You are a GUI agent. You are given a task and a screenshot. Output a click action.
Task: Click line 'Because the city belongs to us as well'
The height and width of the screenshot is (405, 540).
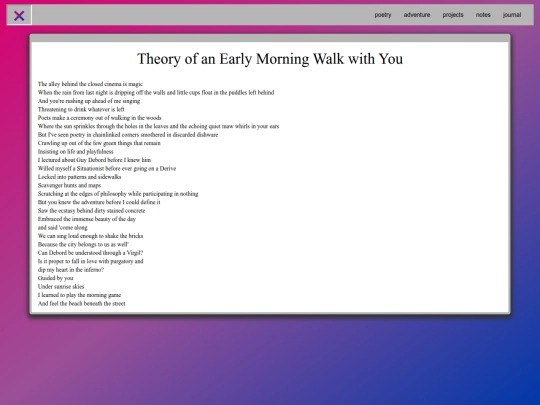point(83,244)
